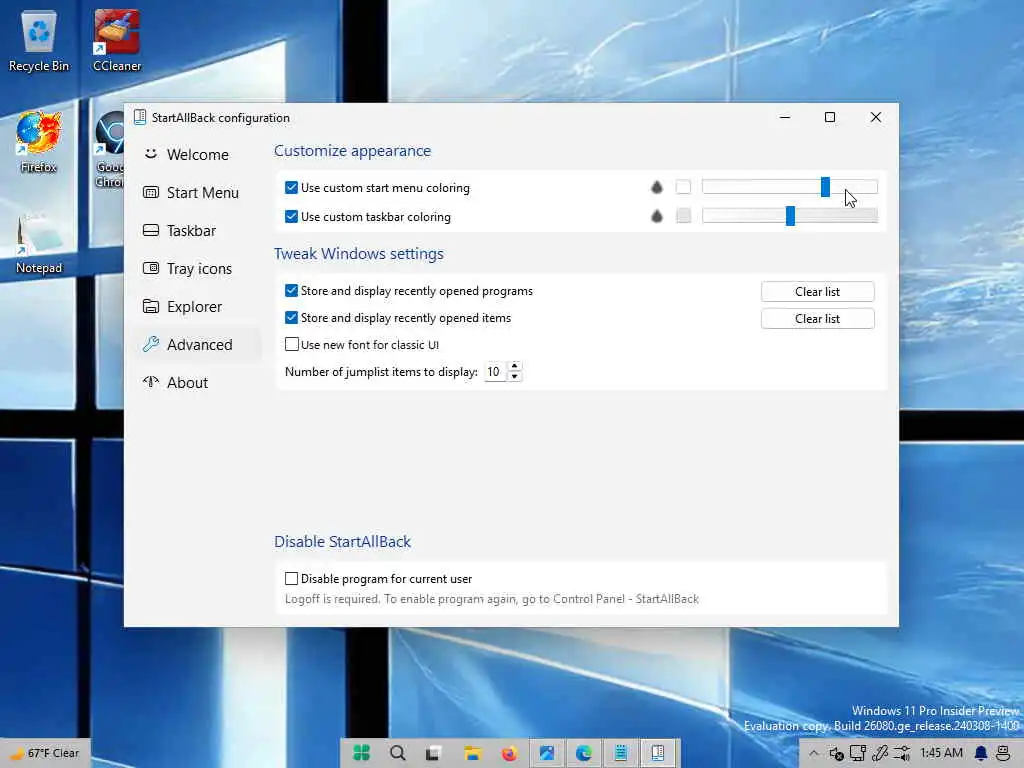Click the muted volume tray icon
Screen dimensions: 1024x768
pos(836,753)
